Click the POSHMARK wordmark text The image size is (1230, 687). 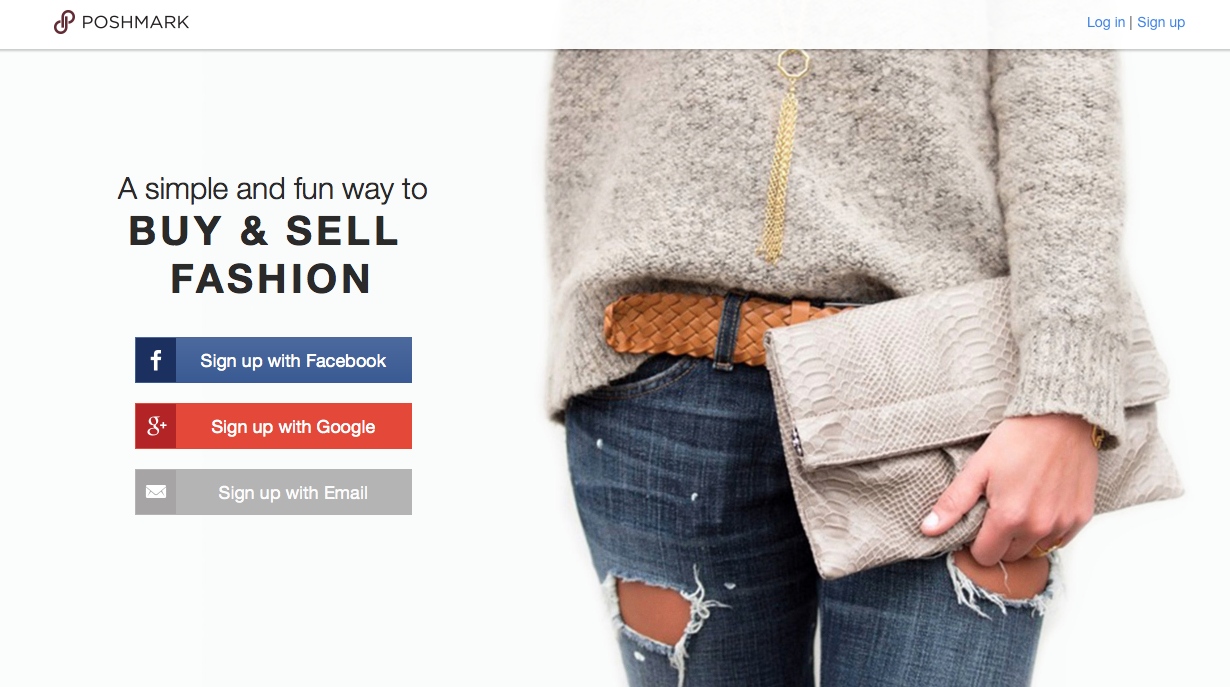coord(135,22)
